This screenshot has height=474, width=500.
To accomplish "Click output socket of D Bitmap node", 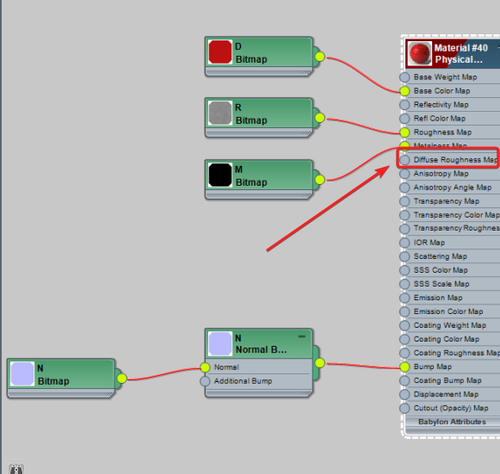I will [x=320, y=57].
